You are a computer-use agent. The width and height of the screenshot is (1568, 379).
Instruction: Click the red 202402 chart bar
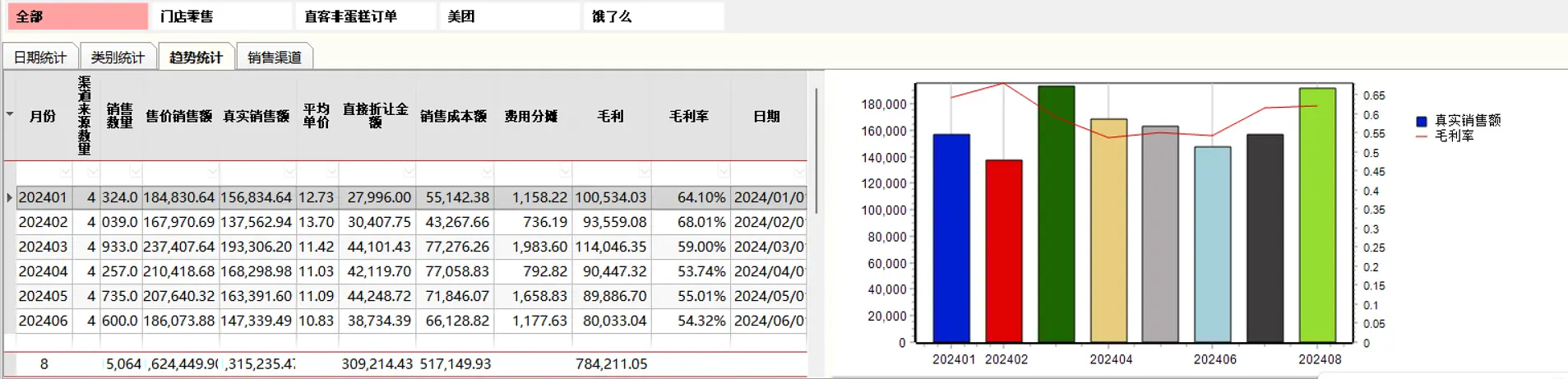click(1004, 251)
